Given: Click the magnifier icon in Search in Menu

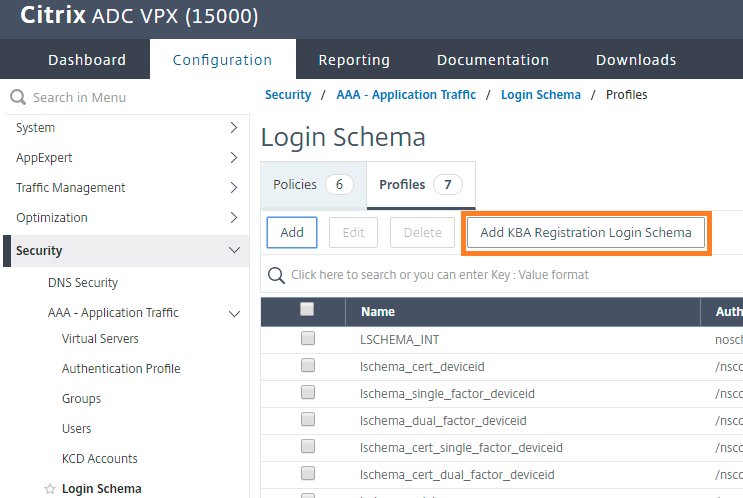Looking at the screenshot, I should (x=18, y=97).
